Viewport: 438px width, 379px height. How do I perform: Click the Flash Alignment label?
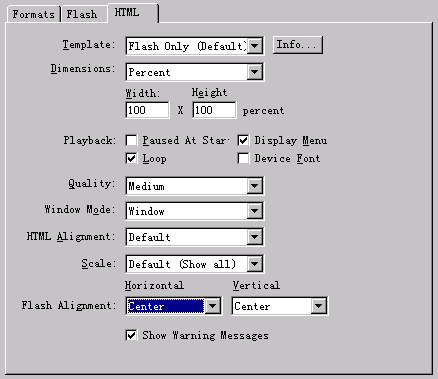[x=69, y=305]
